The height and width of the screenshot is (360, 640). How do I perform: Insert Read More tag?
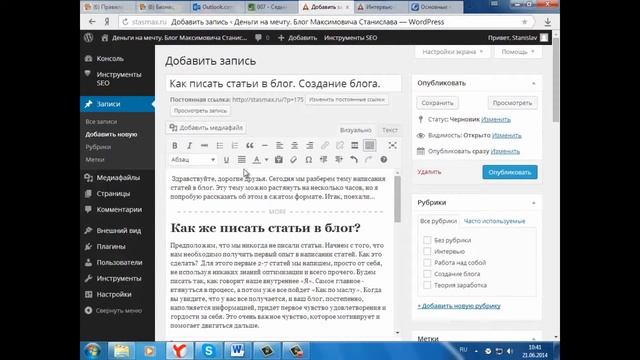point(355,146)
